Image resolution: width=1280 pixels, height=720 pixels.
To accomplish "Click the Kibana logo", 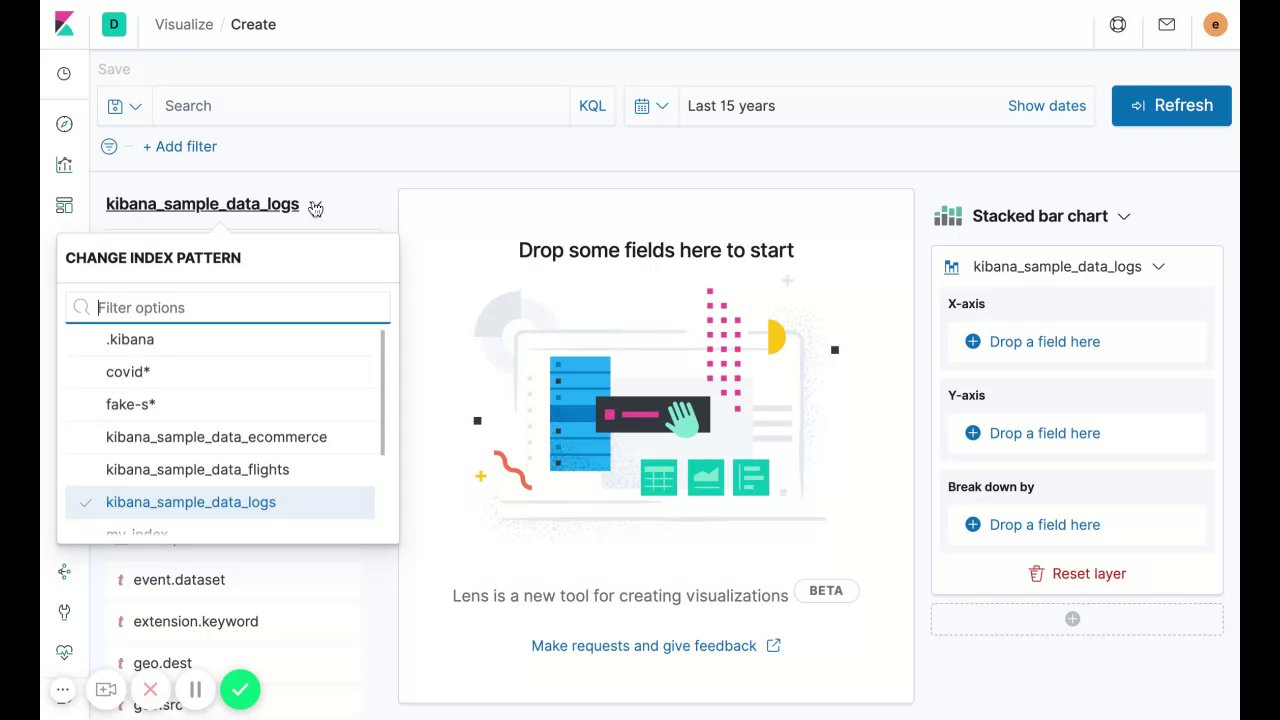I will click(x=64, y=24).
